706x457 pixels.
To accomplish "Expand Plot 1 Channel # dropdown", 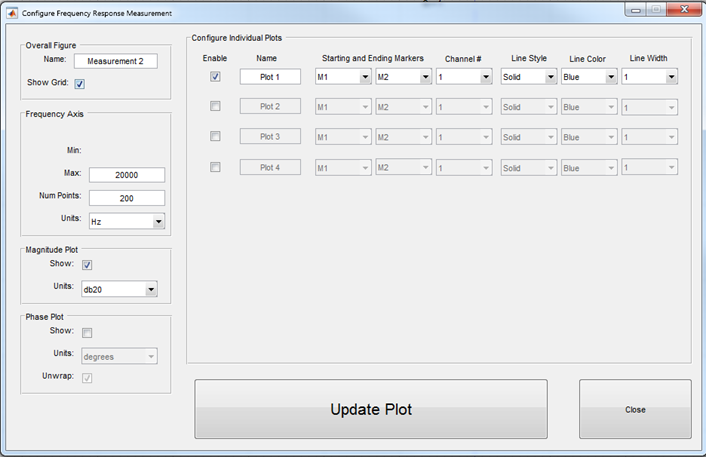I will click(463, 77).
